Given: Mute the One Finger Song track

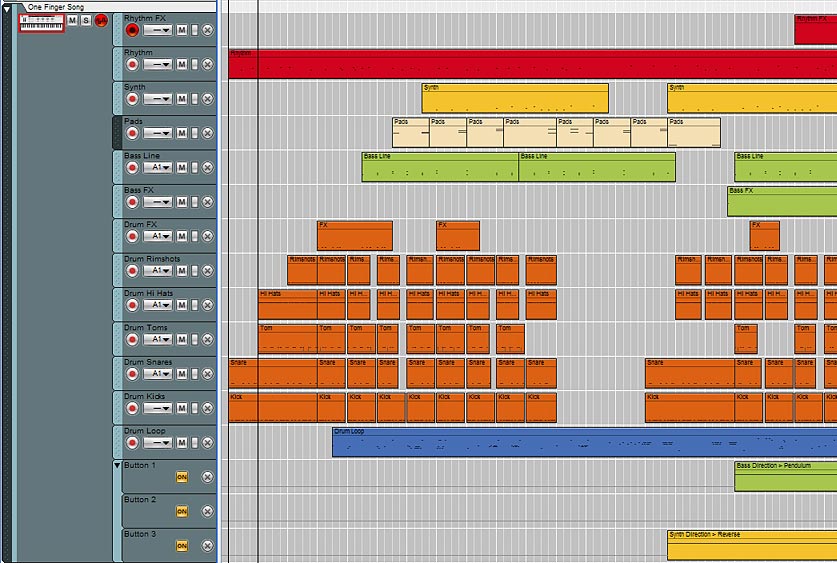Looking at the screenshot, I should [x=73, y=21].
